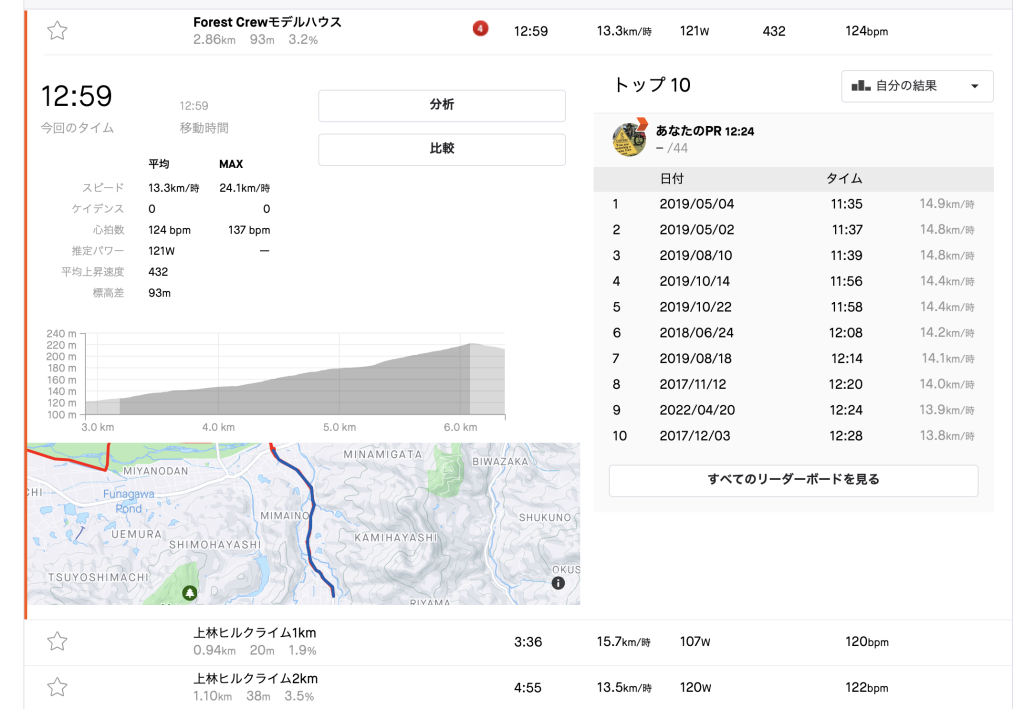Click the MIYANODAN map label

click(155, 471)
